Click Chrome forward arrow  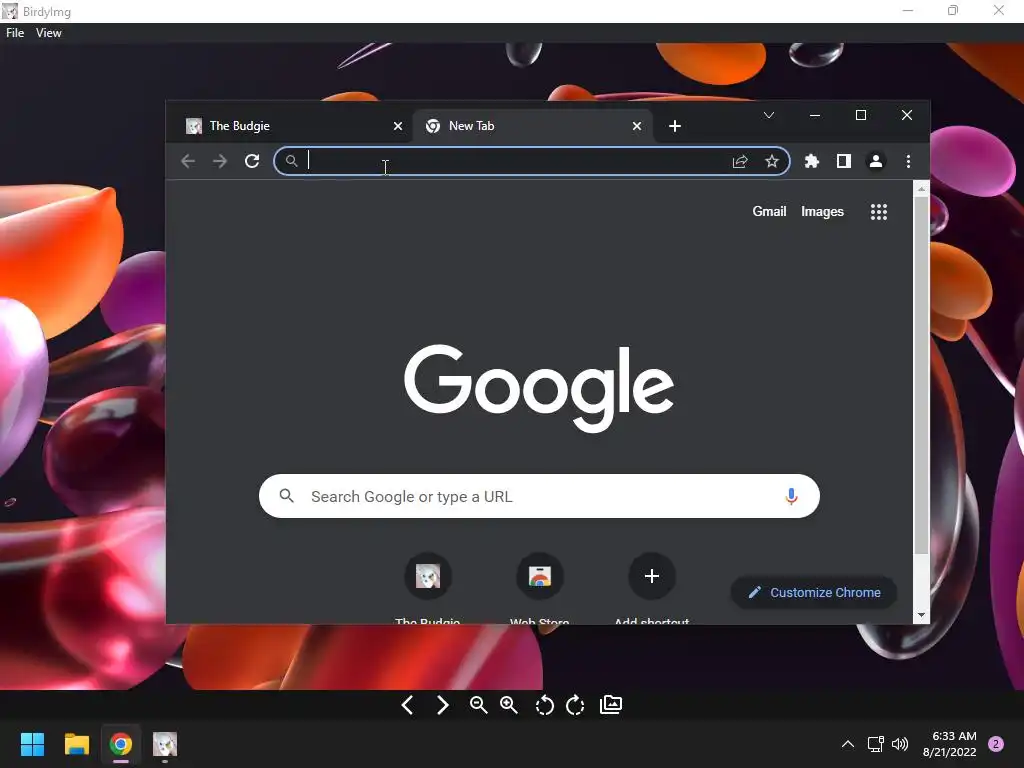pos(220,161)
